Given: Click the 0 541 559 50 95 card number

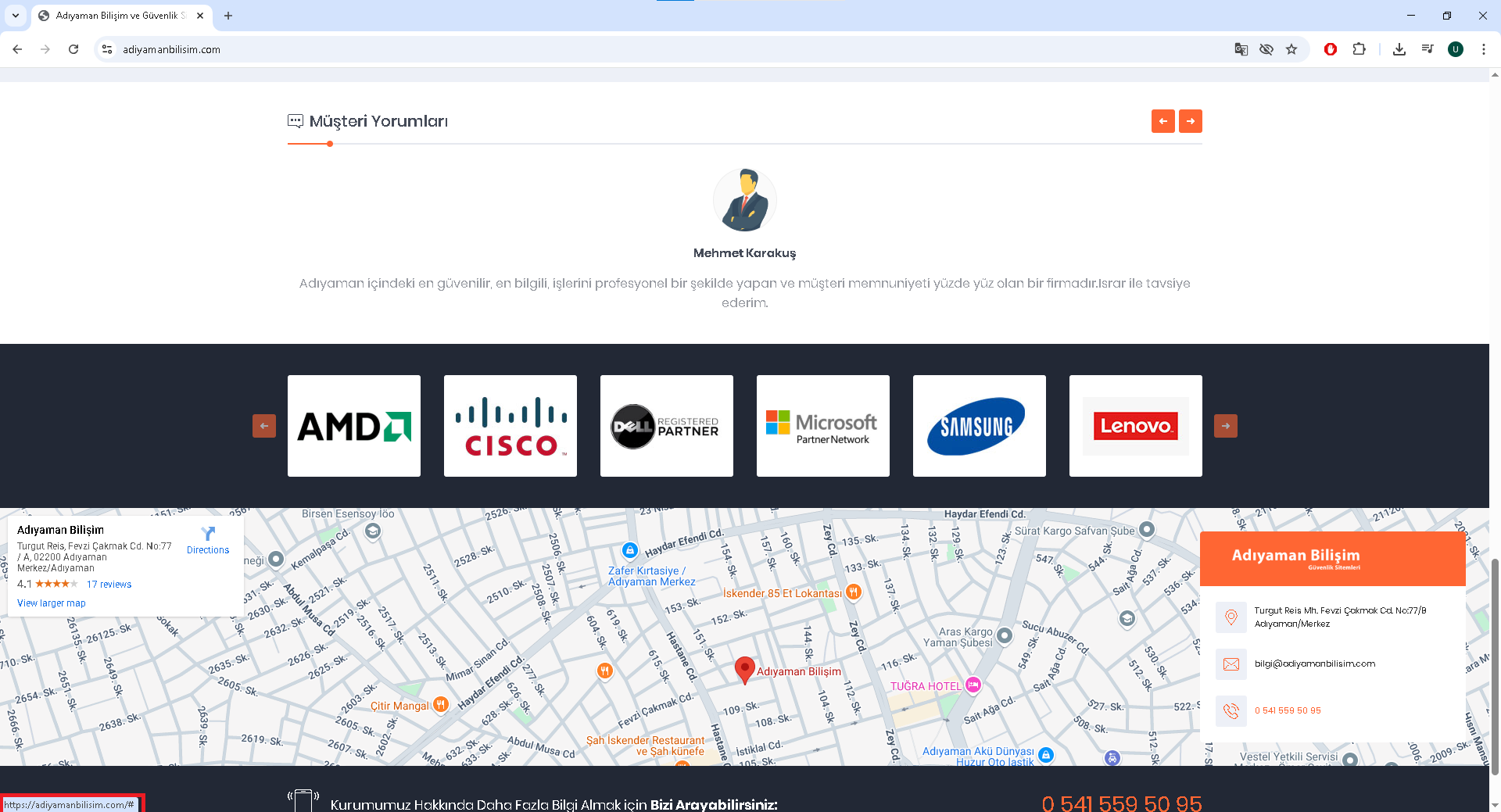Looking at the screenshot, I should pyautogui.click(x=1288, y=710).
